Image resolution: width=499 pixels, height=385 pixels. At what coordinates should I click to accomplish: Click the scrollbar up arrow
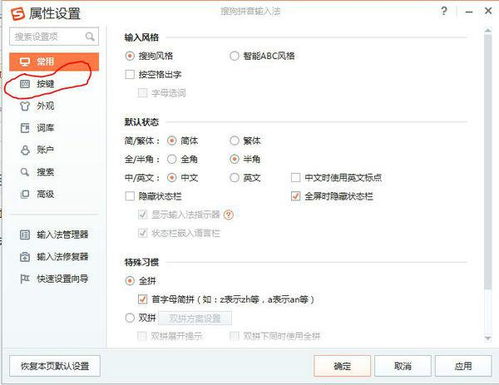[x=488, y=31]
